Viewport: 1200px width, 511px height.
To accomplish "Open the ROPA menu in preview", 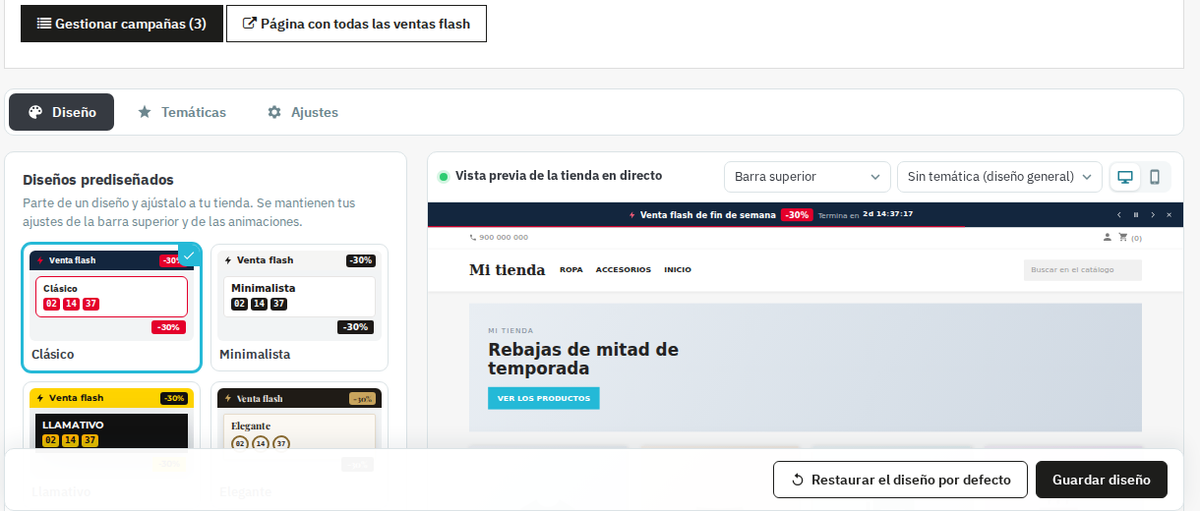I will pyautogui.click(x=571, y=270).
